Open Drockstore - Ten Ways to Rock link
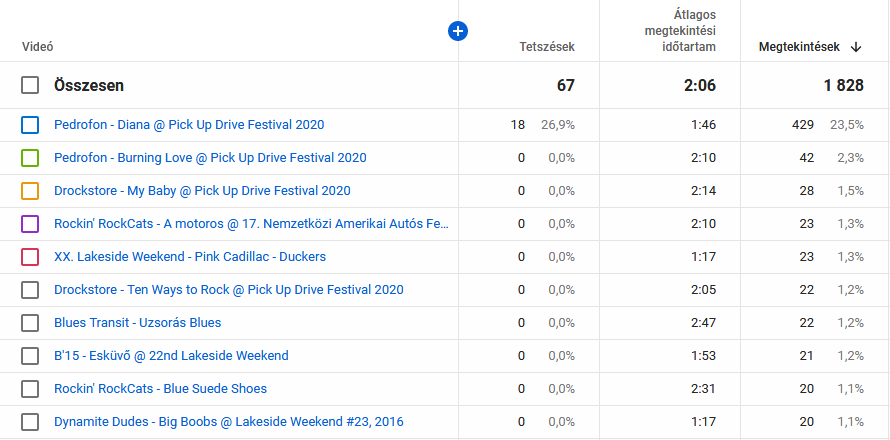The width and height of the screenshot is (890, 440). click(228, 290)
